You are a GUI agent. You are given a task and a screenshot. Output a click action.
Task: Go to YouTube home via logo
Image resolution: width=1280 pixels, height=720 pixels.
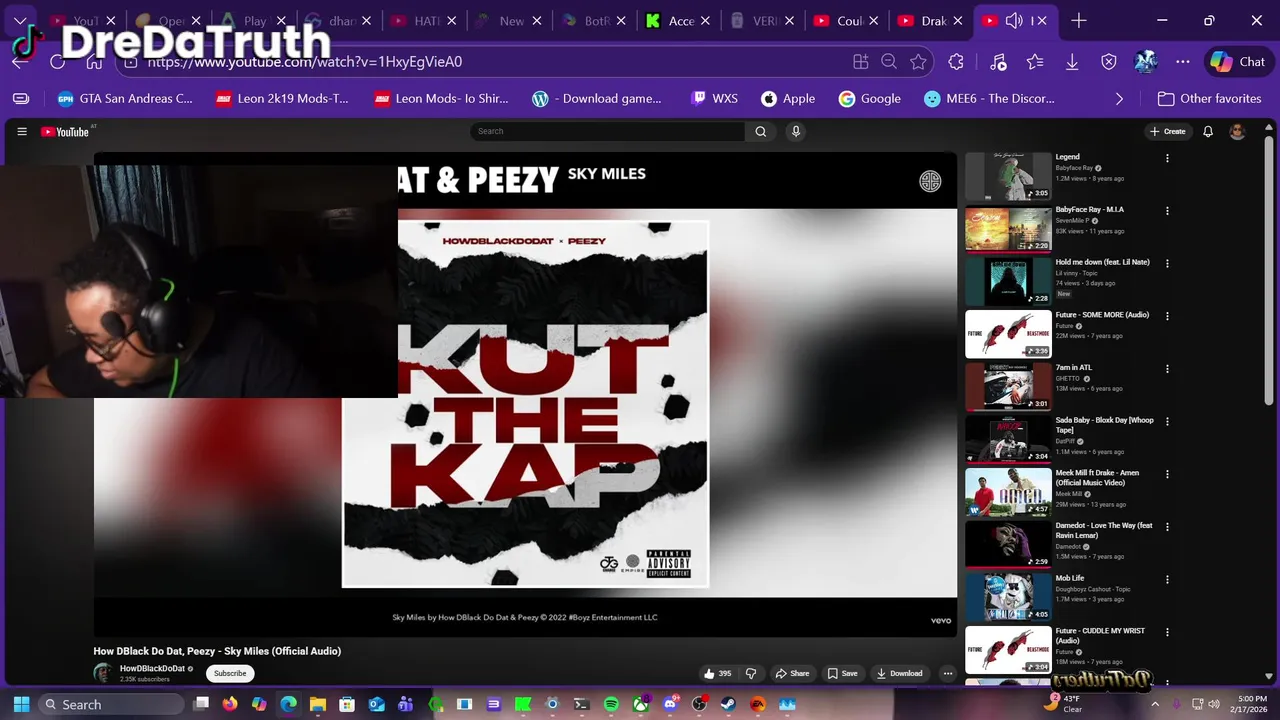pyautogui.click(x=65, y=132)
